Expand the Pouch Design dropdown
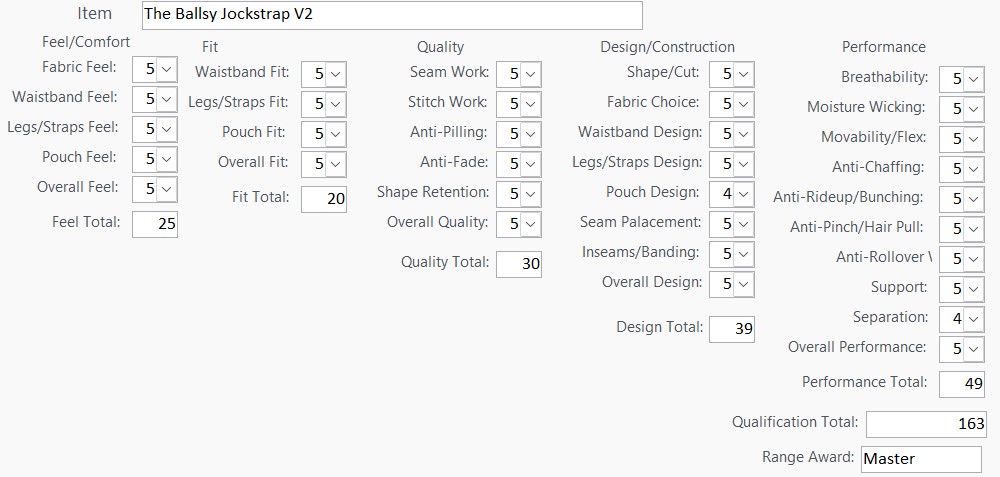1000x477 pixels. click(x=743, y=194)
